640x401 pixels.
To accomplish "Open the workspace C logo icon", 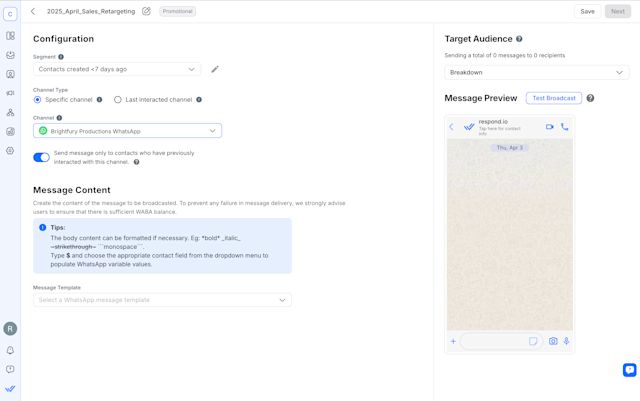I will pos(10,14).
